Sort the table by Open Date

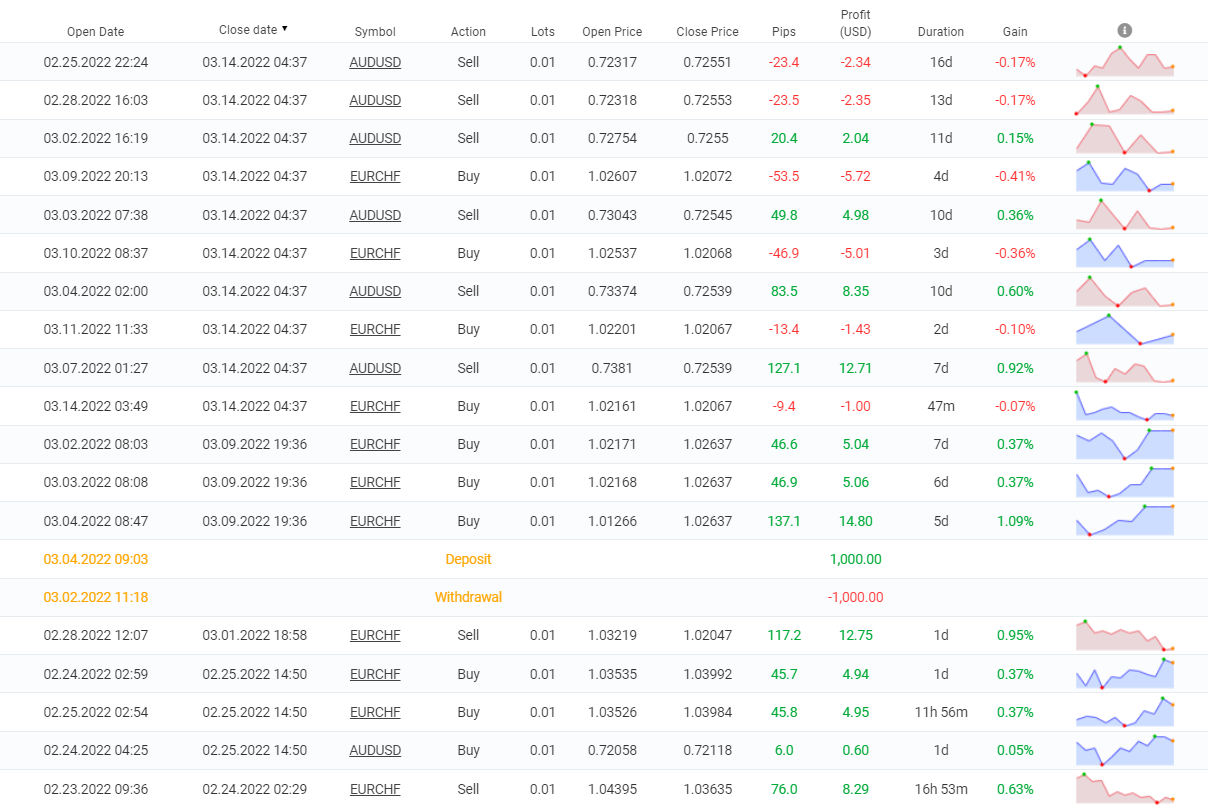click(95, 31)
